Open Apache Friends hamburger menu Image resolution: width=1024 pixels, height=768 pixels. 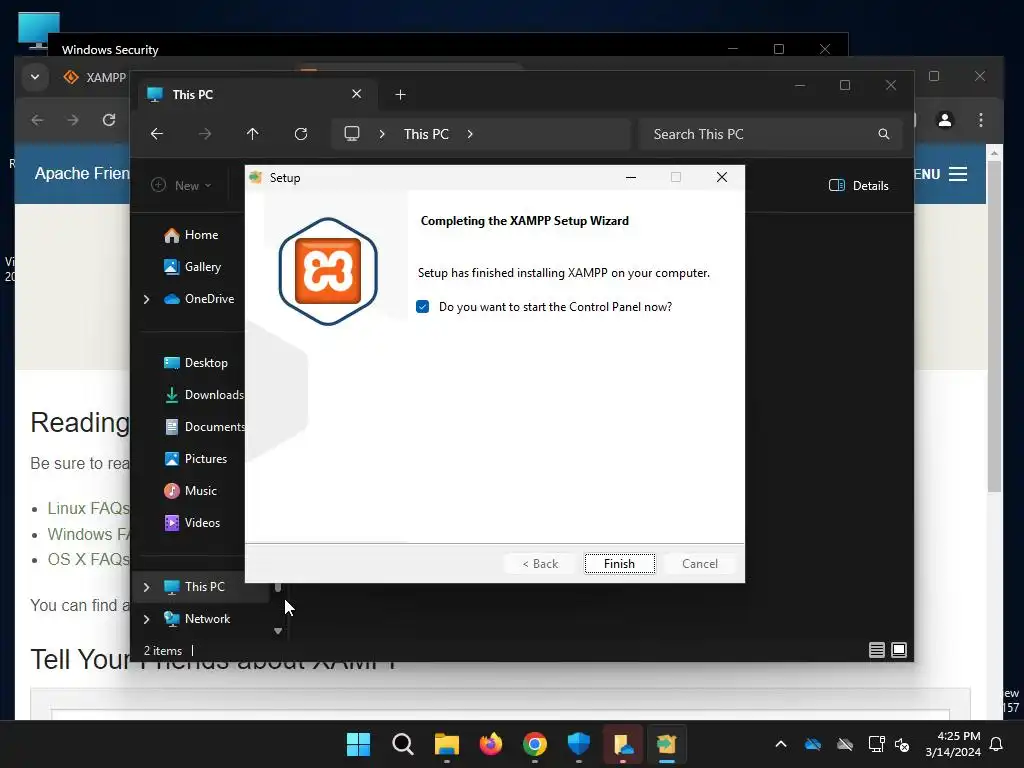point(958,174)
